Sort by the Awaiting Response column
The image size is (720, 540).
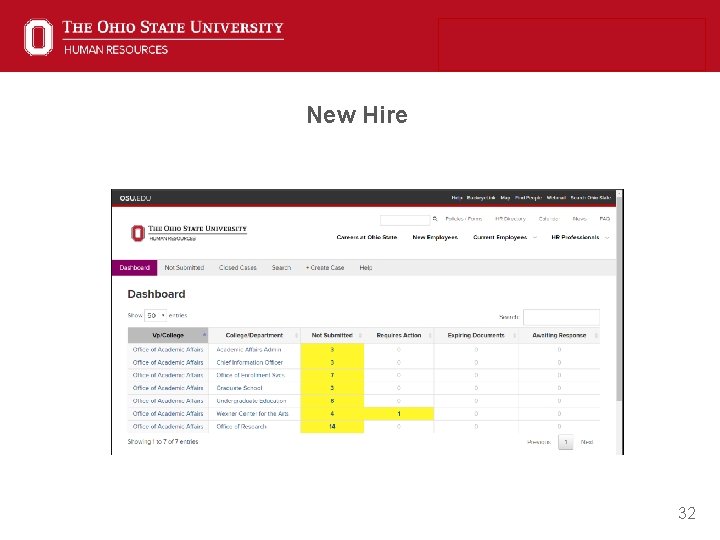[x=559, y=336]
